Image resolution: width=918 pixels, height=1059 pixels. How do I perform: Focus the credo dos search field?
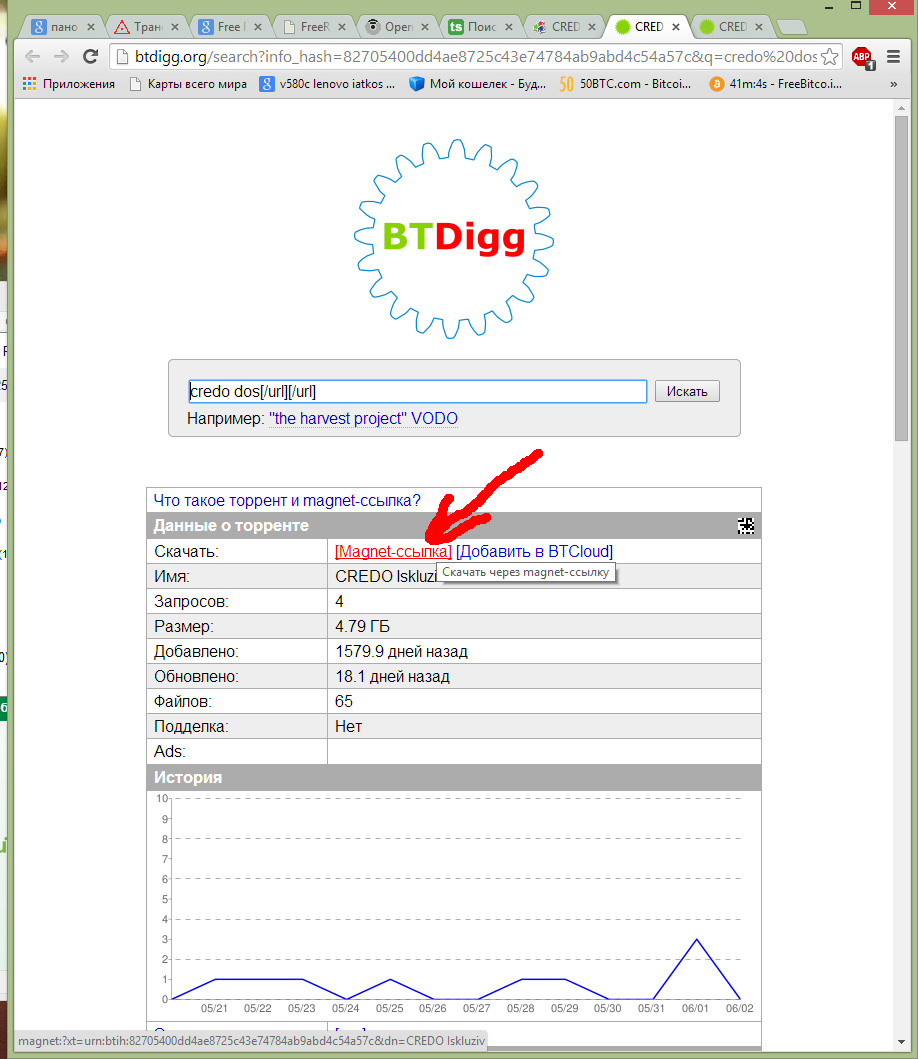click(417, 391)
